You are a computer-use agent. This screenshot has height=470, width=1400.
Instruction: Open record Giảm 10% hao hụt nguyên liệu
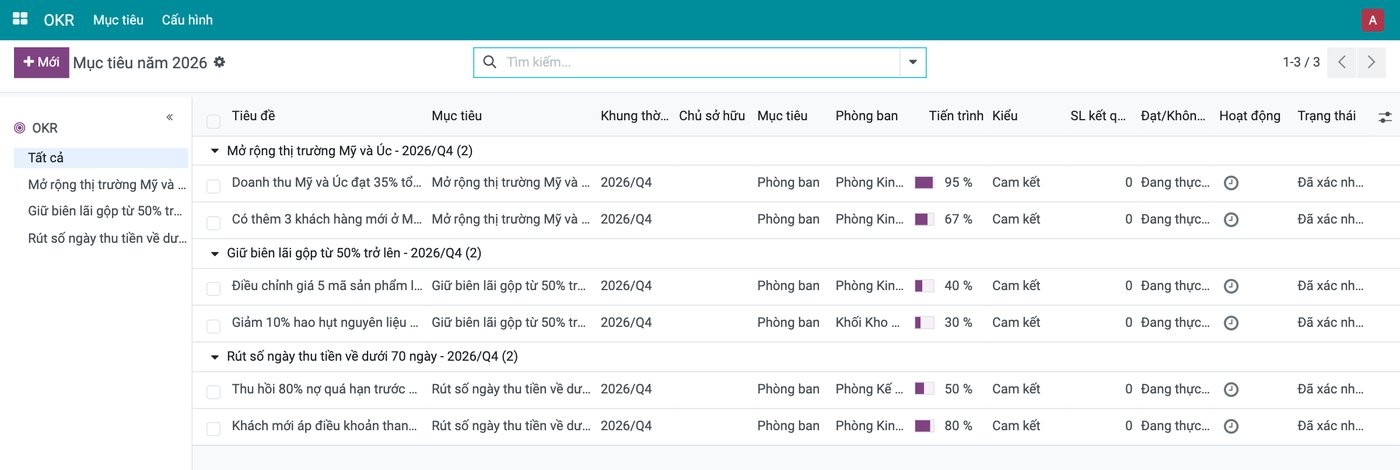coord(327,322)
